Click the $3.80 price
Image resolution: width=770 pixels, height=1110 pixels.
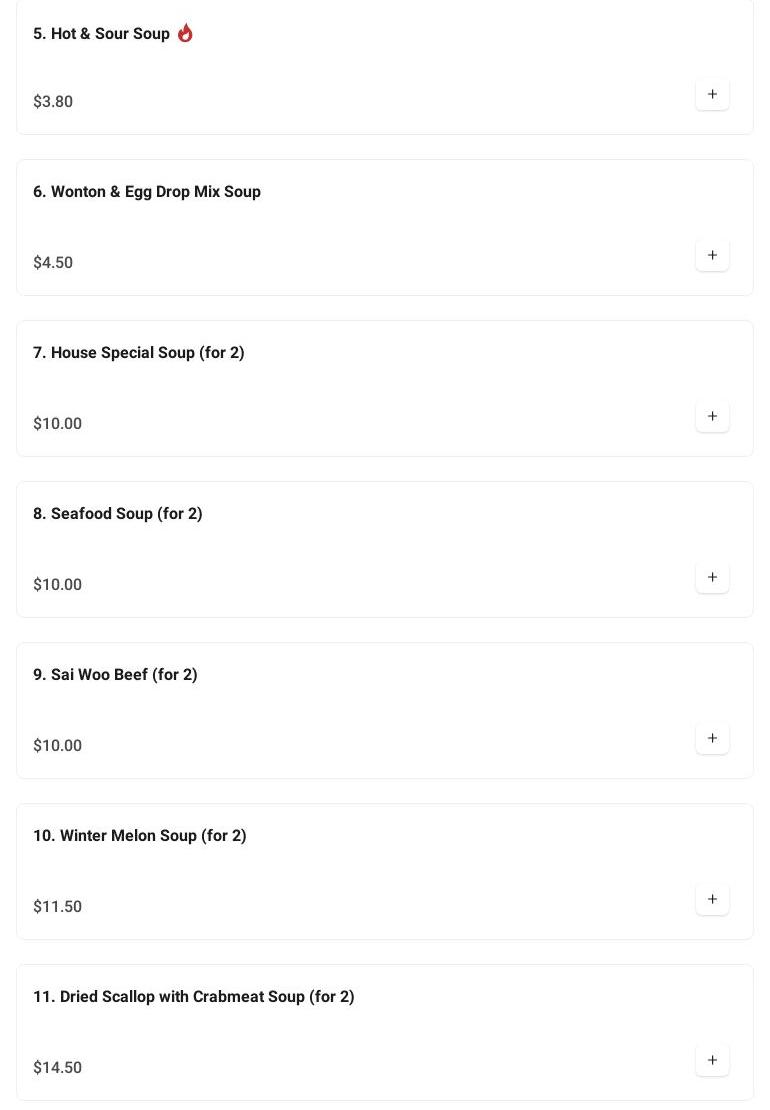coord(53,102)
